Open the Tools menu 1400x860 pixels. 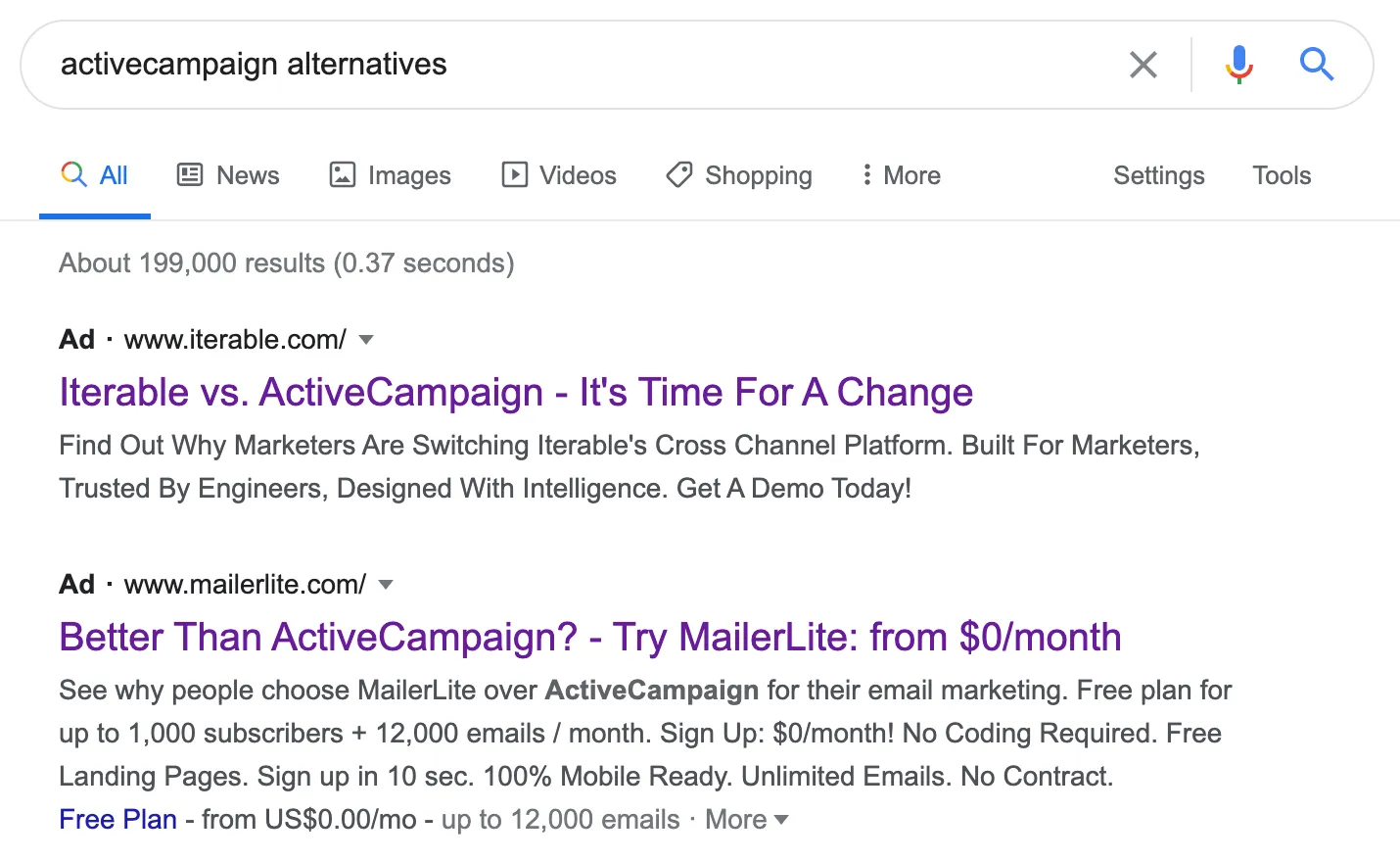(1282, 174)
